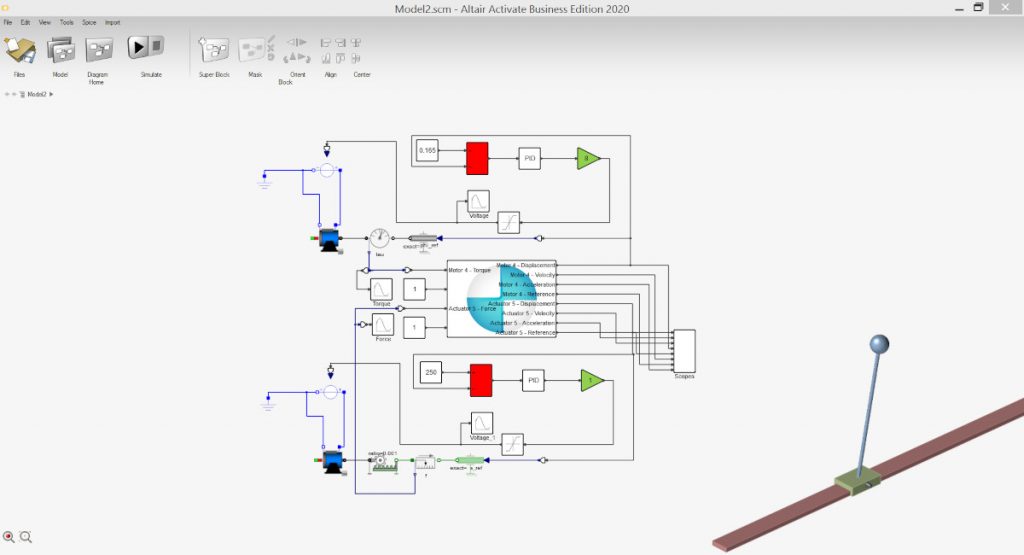Select the green gain block labeled 8
This screenshot has width=1024, height=555.
[x=587, y=158]
